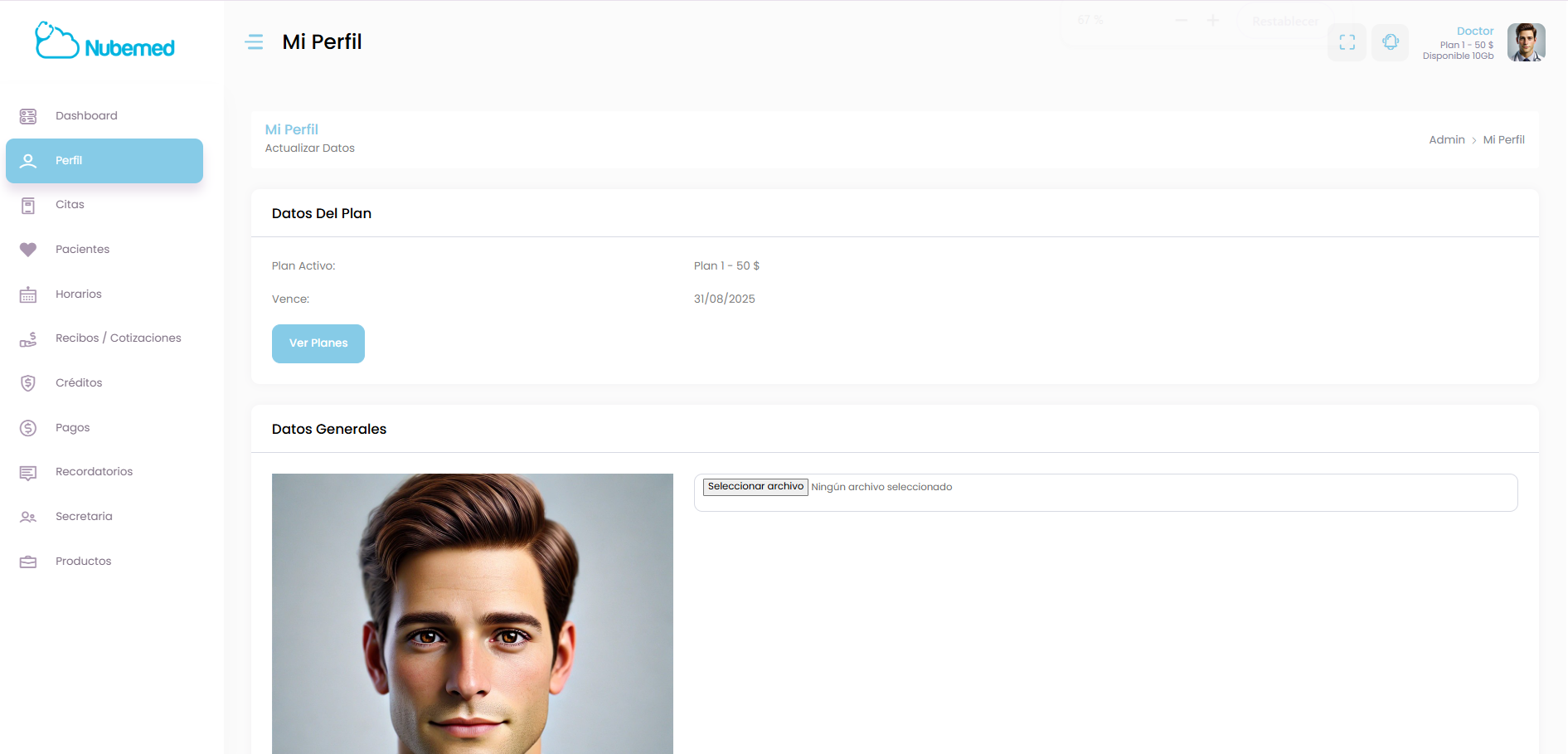The height and width of the screenshot is (754, 1568).
Task: Click the Nubemed cloud logo
Action: 104,41
